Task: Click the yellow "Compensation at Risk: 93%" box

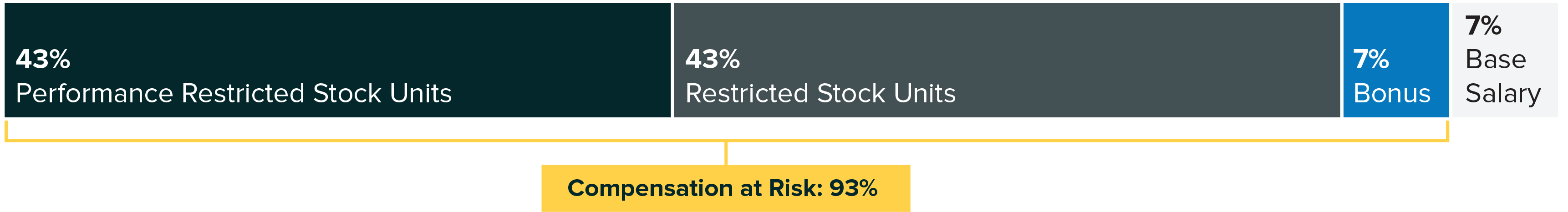Action: coord(726,203)
